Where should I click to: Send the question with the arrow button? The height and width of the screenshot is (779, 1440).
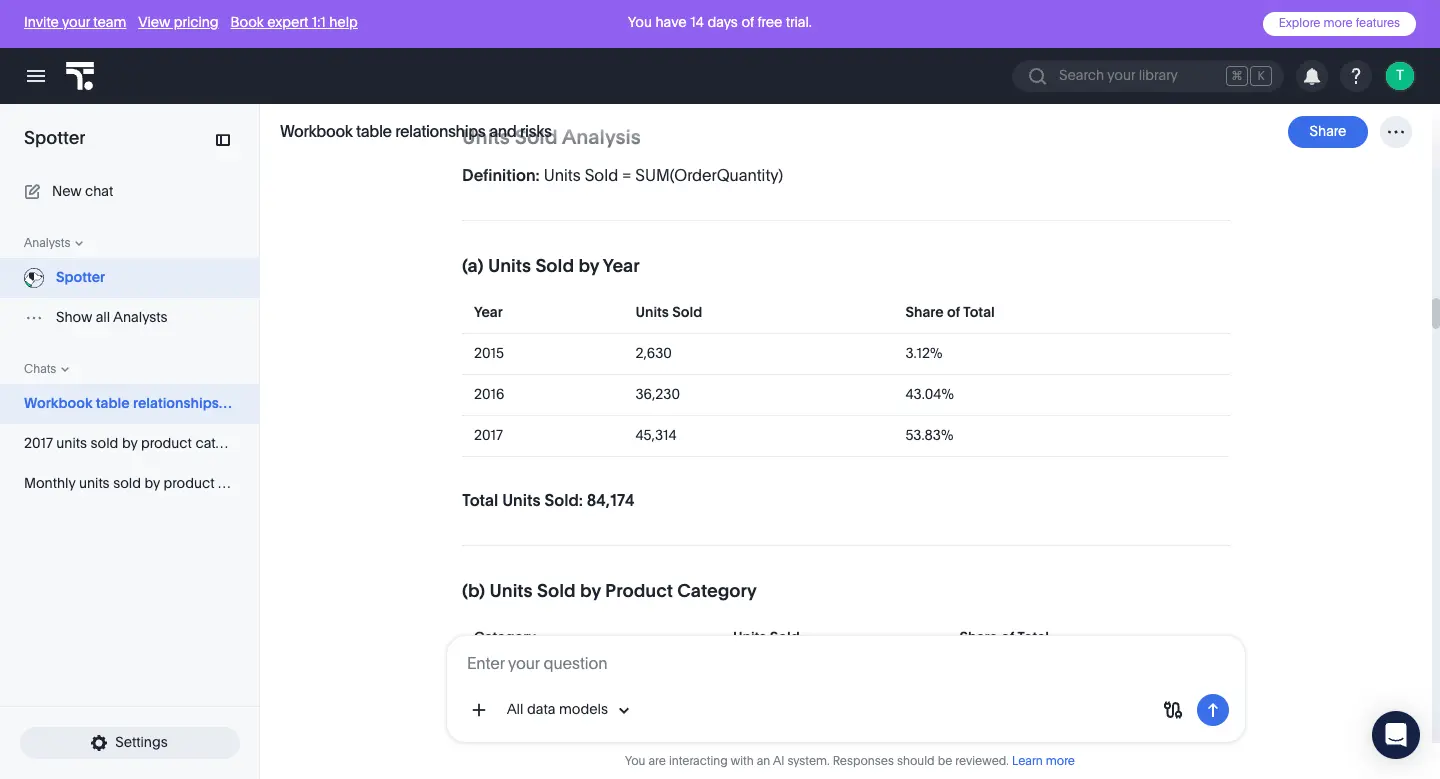click(x=1213, y=710)
